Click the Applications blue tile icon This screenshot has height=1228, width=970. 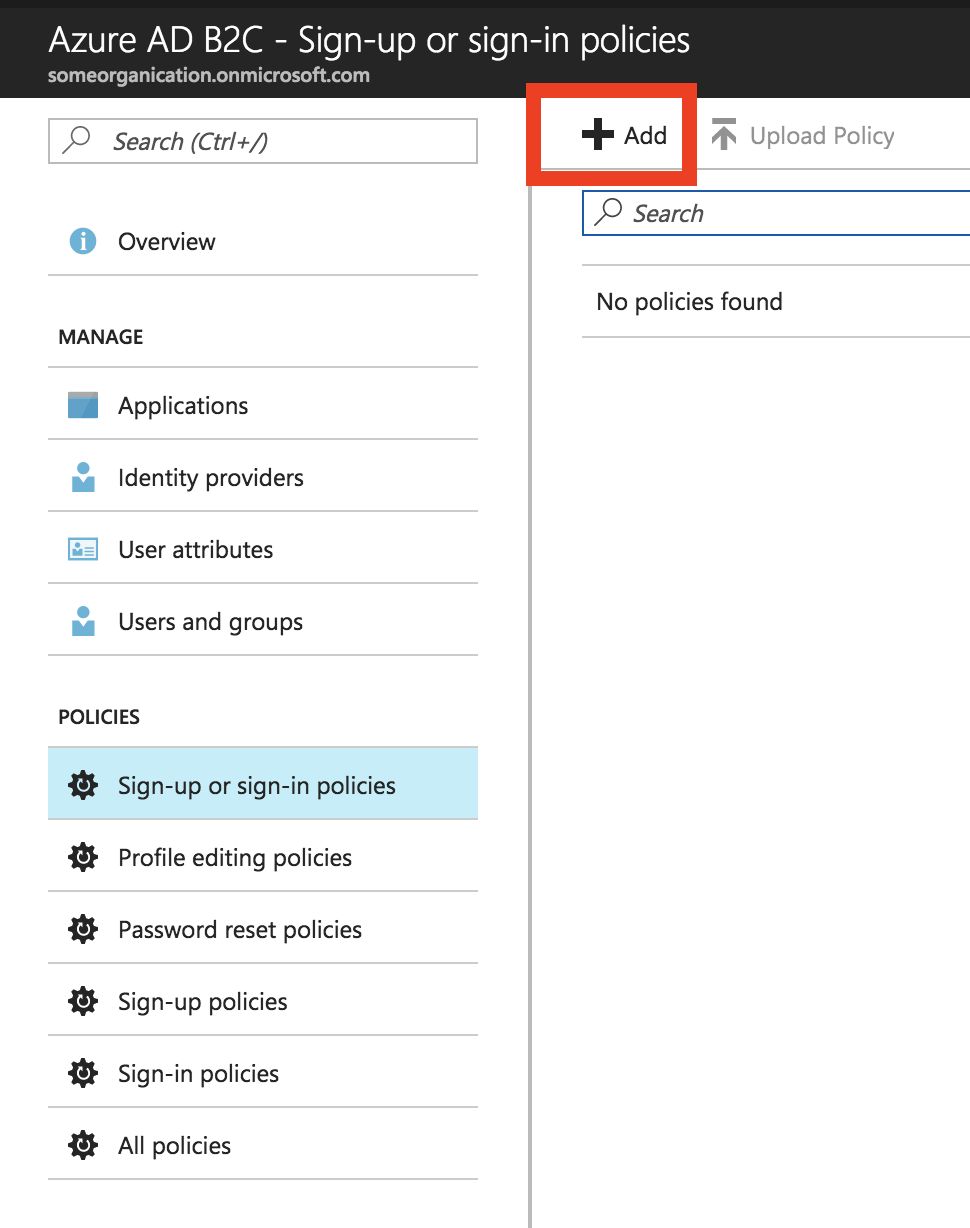click(83, 405)
